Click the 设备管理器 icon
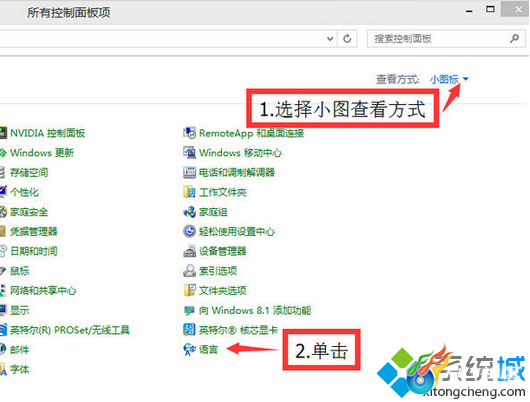 189,251
